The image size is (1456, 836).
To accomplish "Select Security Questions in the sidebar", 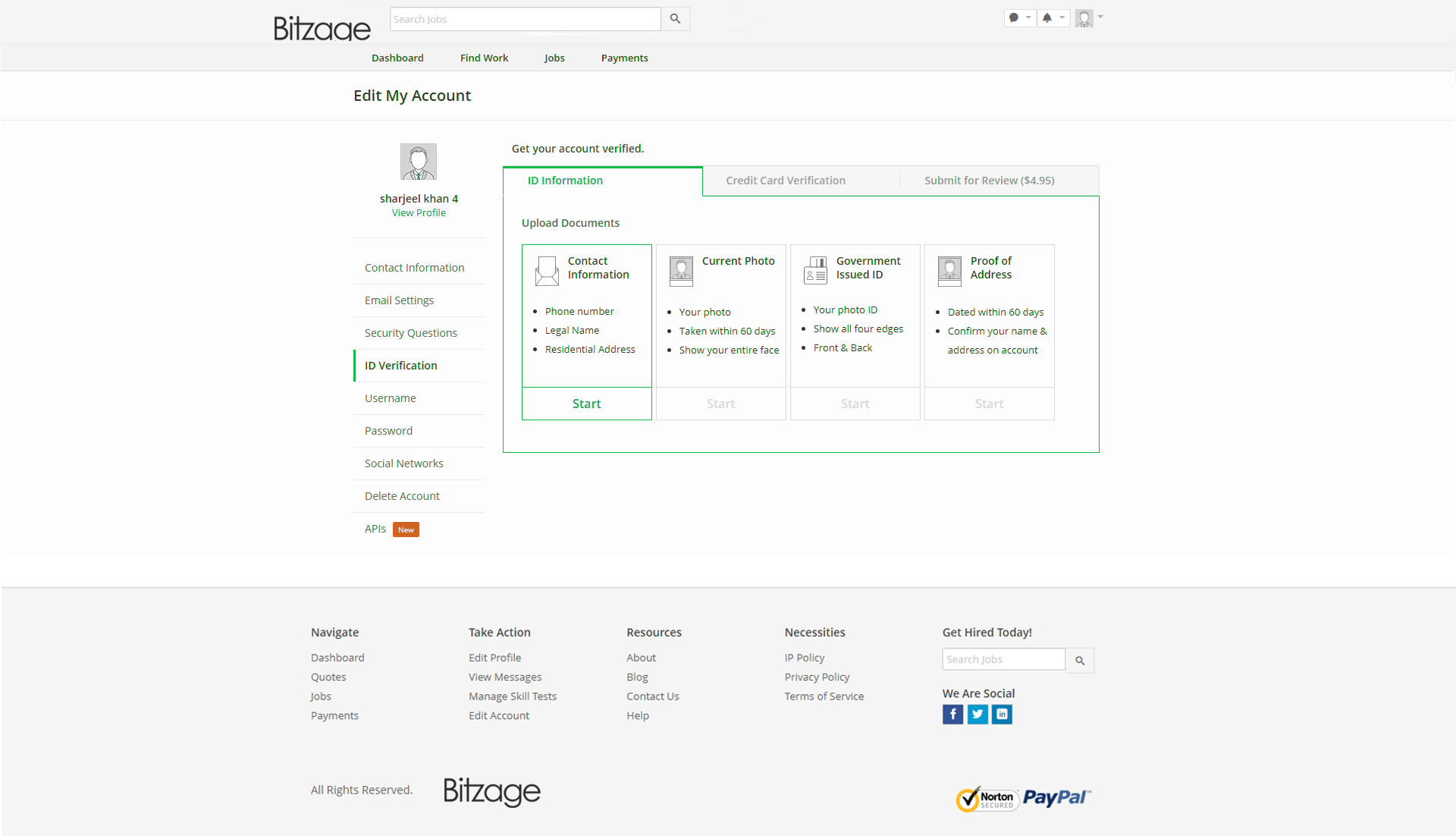I will point(410,333).
